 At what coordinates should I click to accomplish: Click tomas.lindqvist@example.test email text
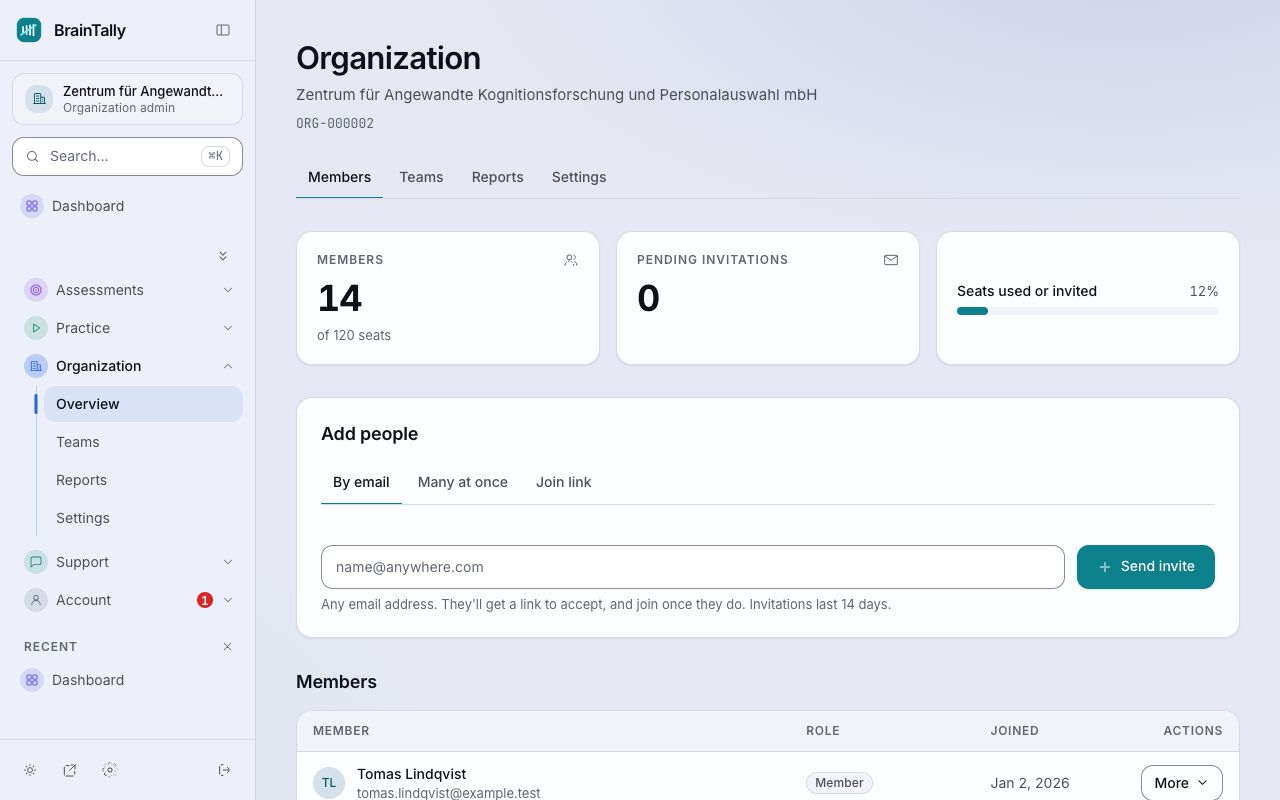pos(449,793)
